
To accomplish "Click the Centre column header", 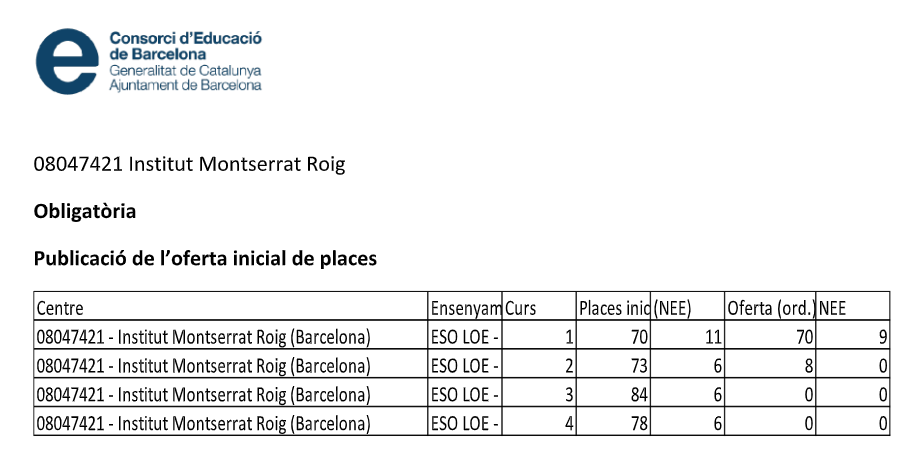I will pos(60,309).
